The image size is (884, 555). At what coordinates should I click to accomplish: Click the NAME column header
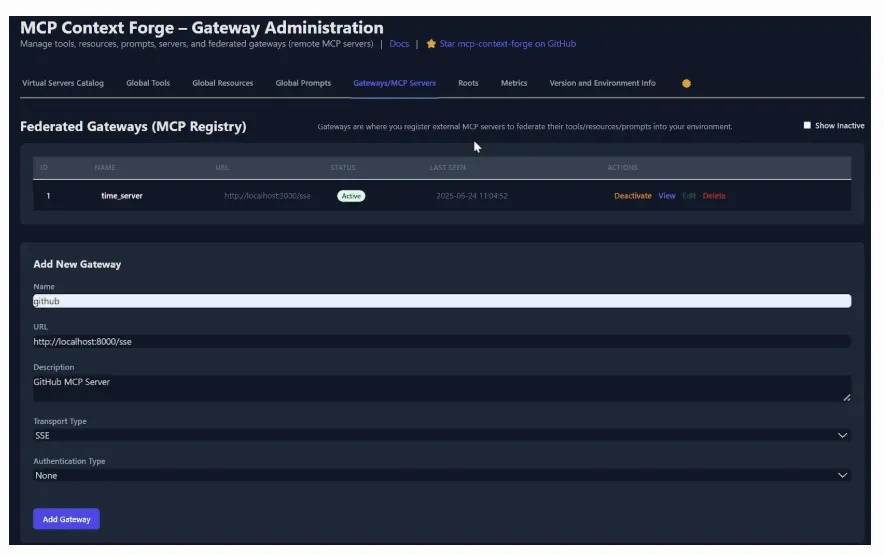pos(105,168)
